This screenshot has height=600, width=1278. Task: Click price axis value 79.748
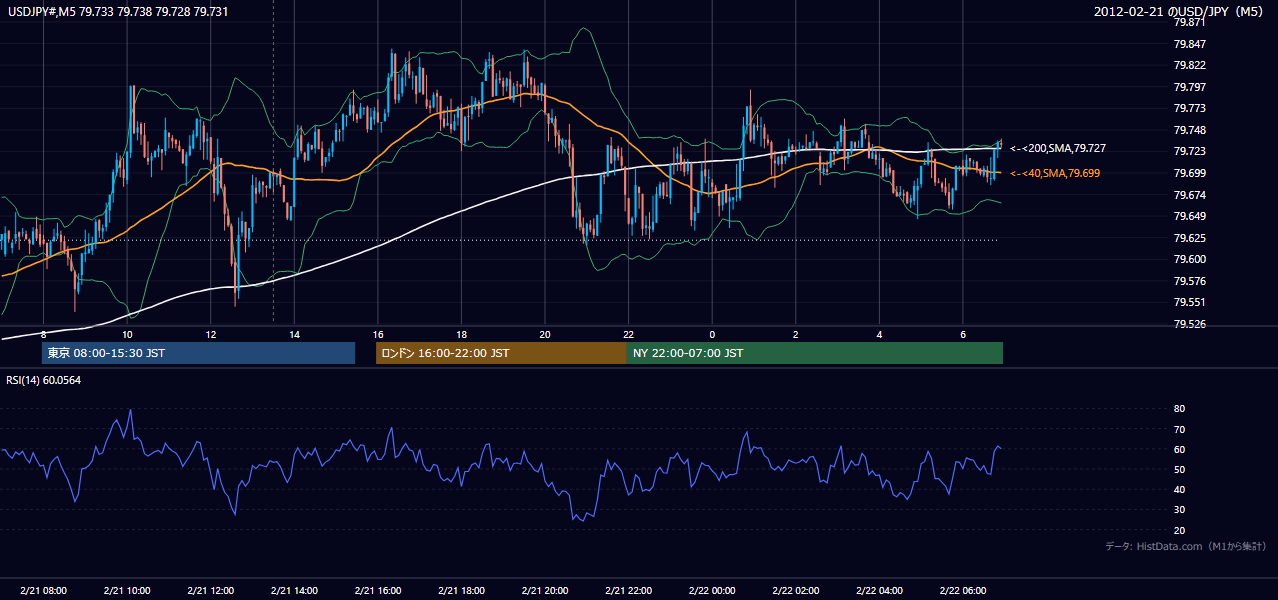1190,130
